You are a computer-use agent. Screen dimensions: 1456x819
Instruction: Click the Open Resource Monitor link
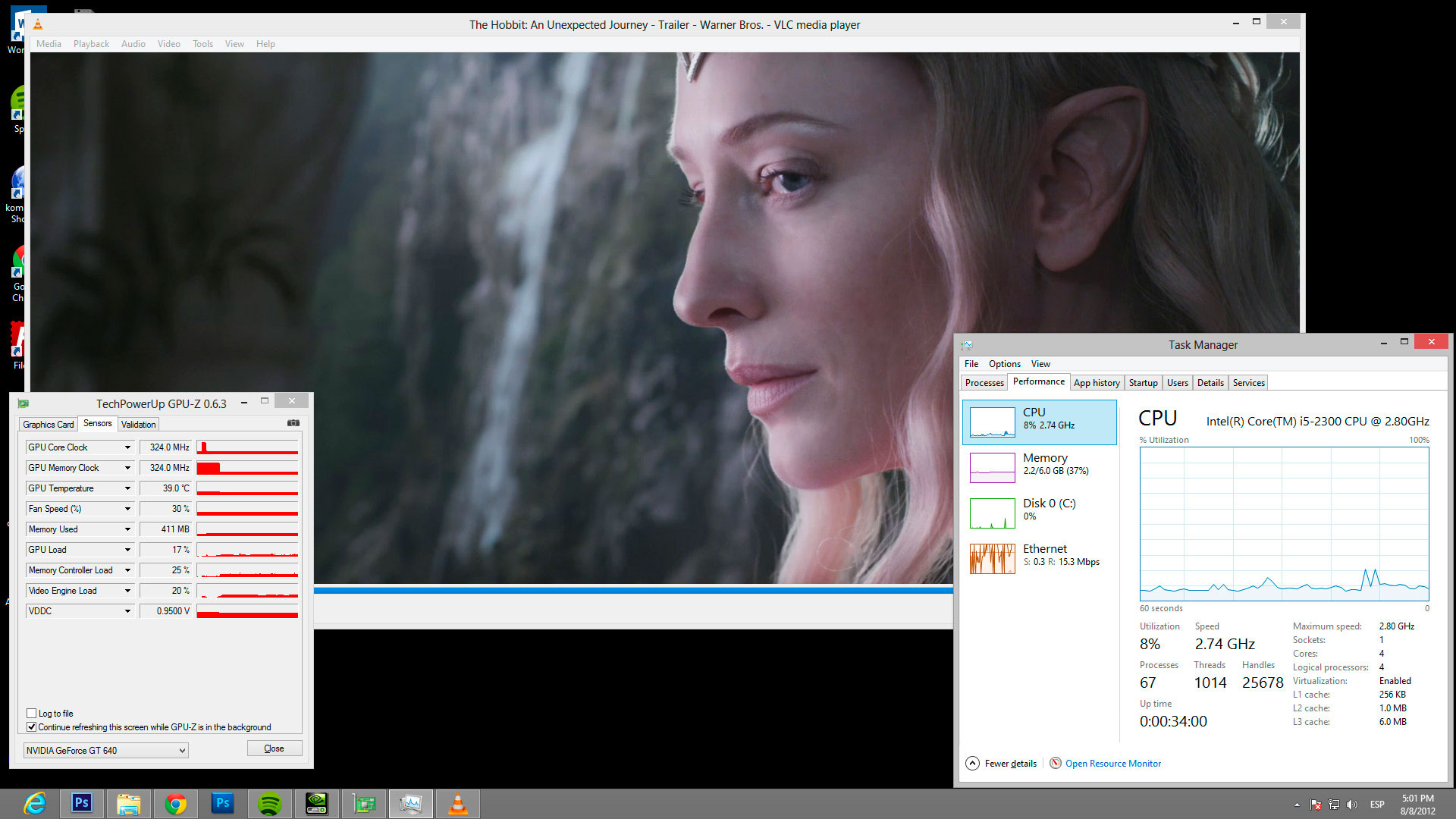point(1112,763)
